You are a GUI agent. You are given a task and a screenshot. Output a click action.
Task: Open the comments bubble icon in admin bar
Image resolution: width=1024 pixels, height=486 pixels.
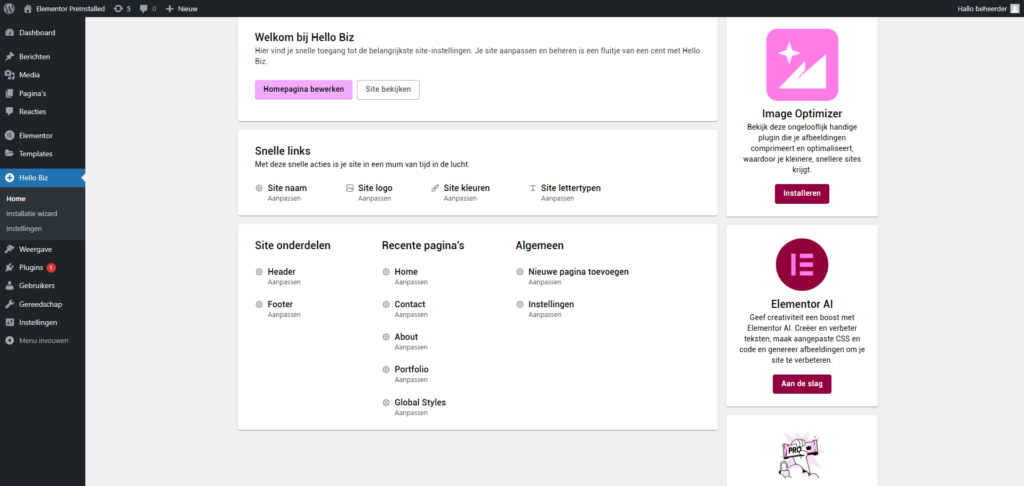coord(144,9)
